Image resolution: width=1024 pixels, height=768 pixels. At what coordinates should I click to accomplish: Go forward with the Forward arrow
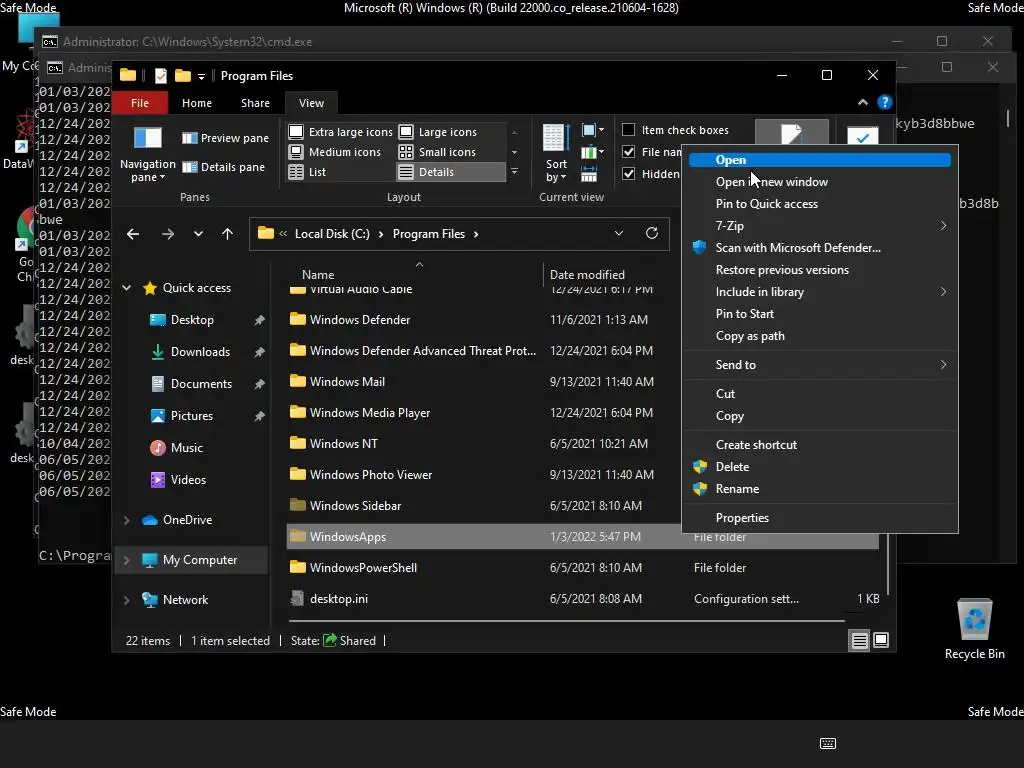click(x=168, y=234)
